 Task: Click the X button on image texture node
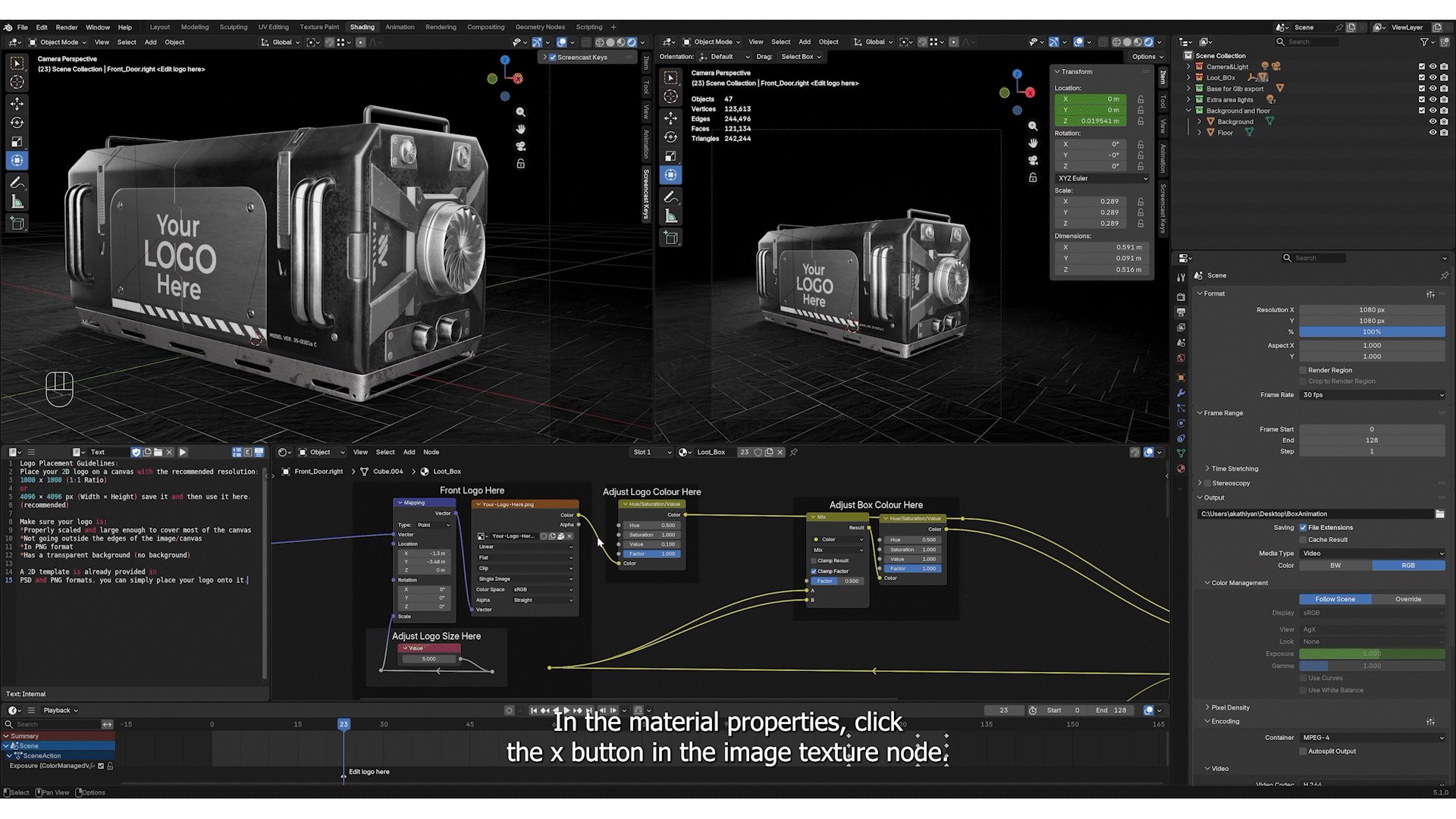(x=570, y=536)
